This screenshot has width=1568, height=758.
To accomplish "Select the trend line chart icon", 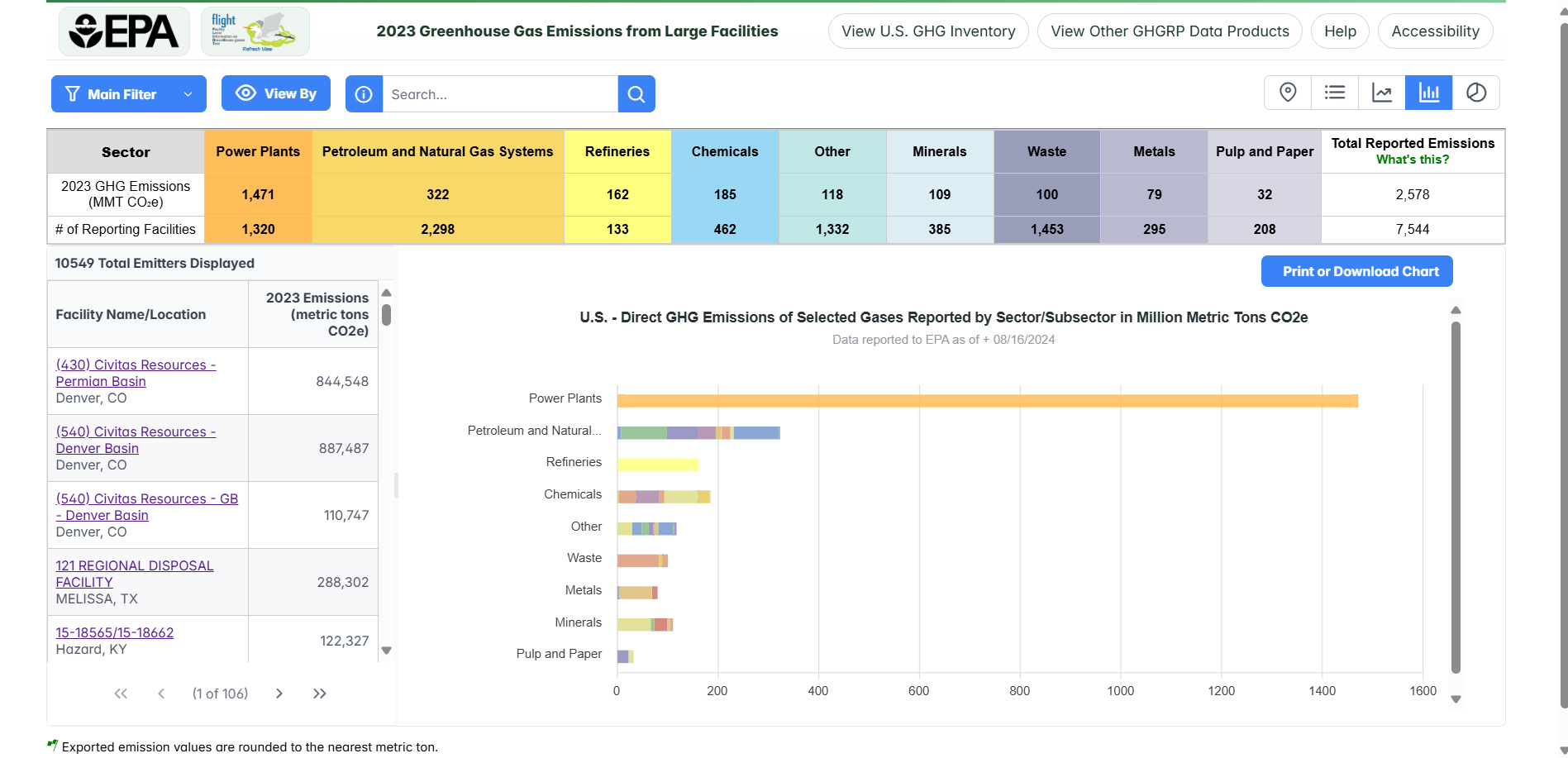I will (x=1382, y=93).
